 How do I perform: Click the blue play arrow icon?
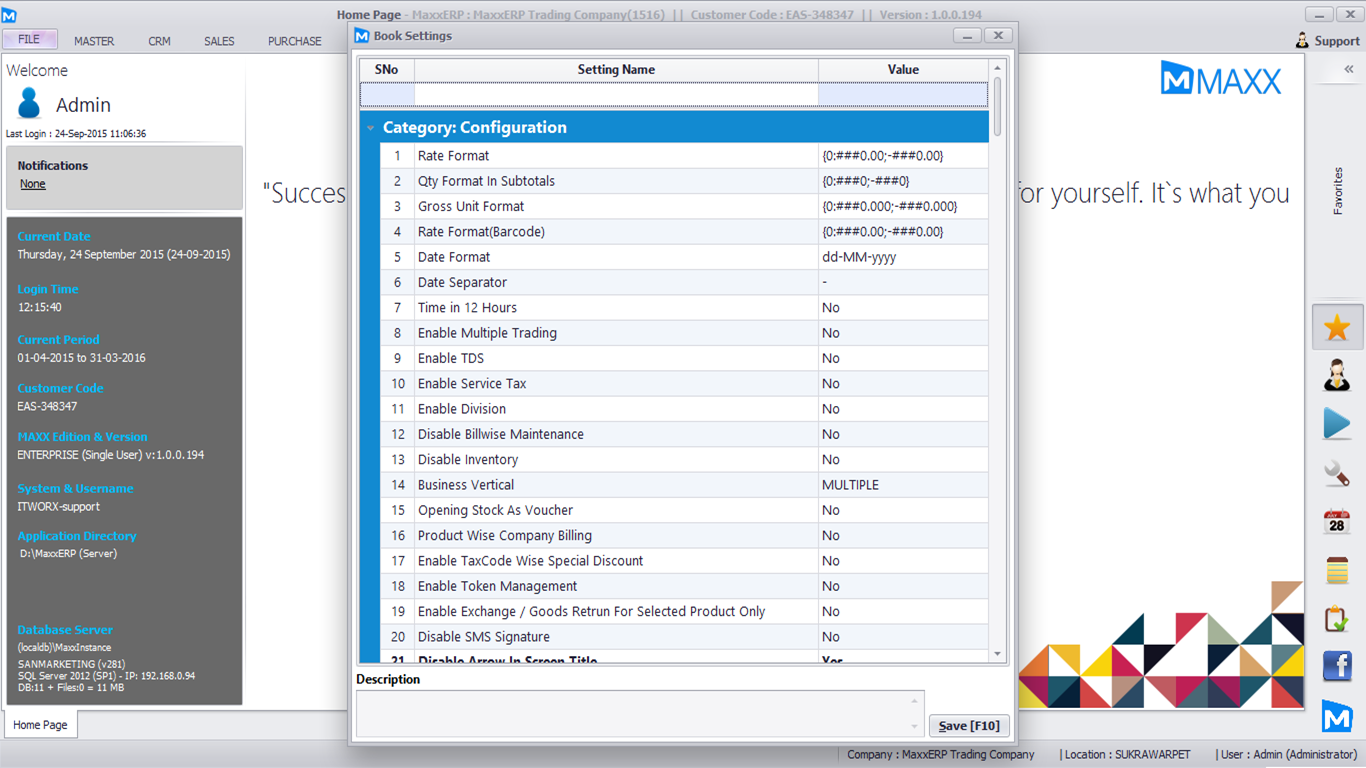tap(1337, 424)
